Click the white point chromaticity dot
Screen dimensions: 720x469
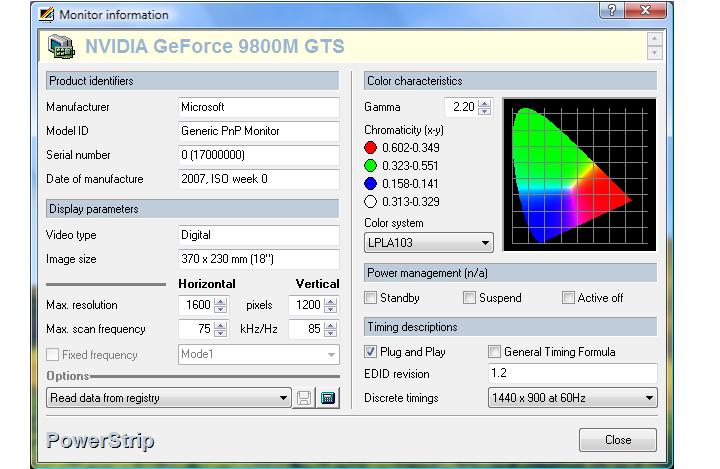(x=371, y=201)
